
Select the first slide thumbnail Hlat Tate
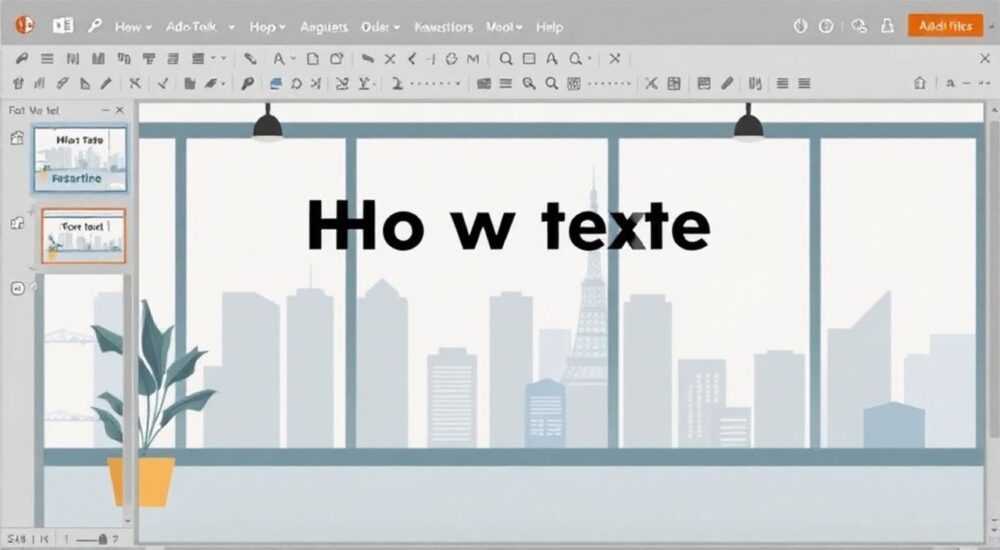[x=80, y=159]
